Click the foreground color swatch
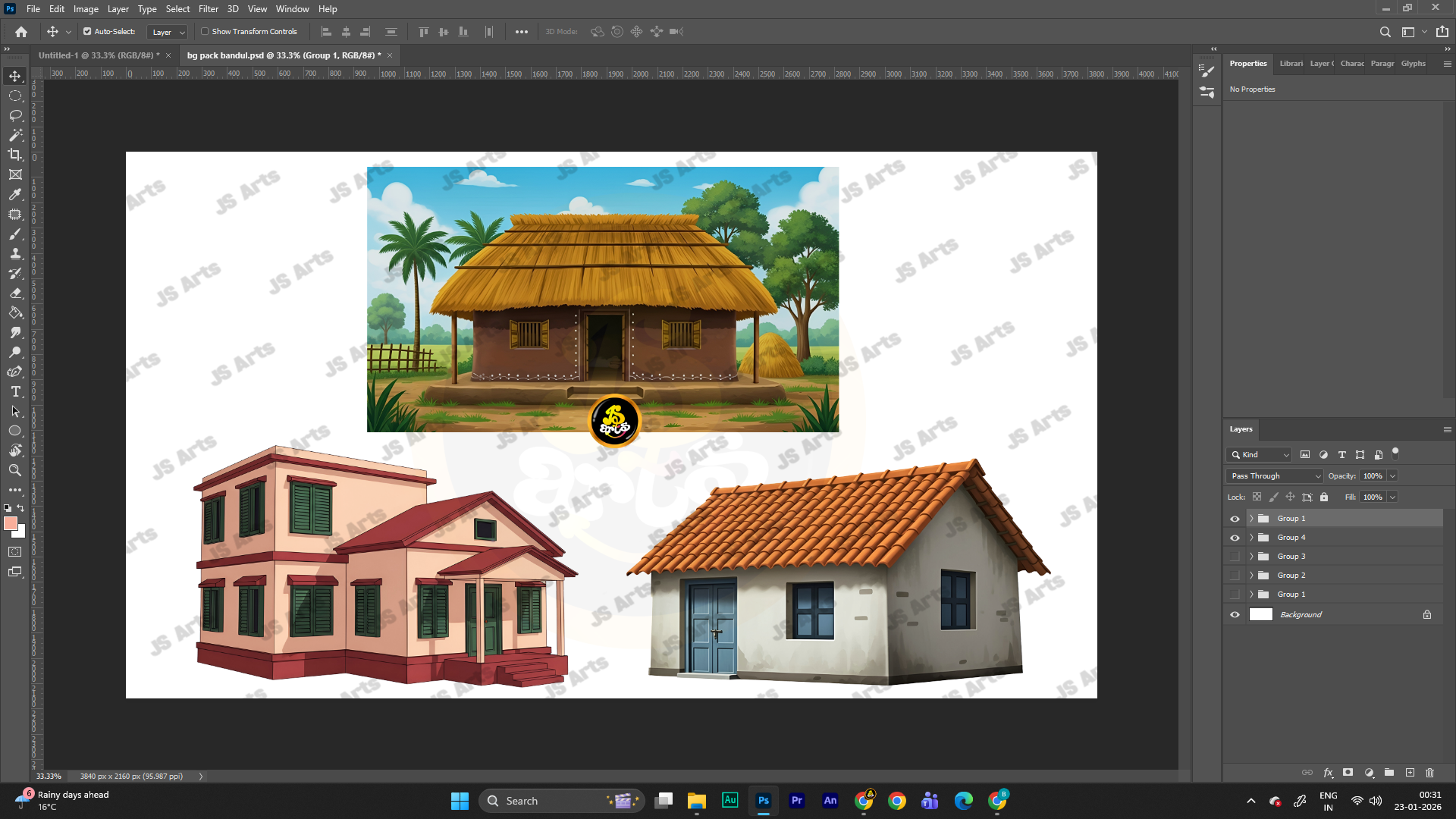1456x819 pixels. tap(10, 523)
